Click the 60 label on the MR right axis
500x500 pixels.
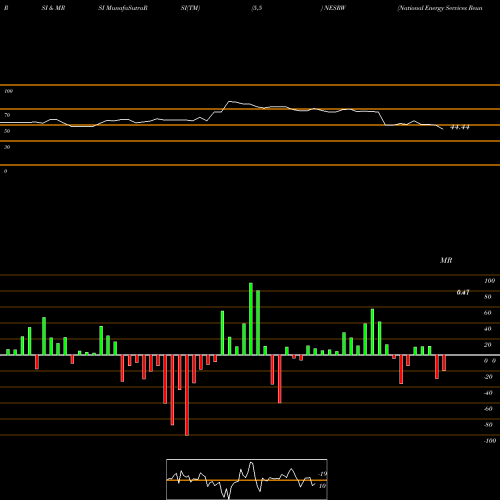click(x=488, y=313)
